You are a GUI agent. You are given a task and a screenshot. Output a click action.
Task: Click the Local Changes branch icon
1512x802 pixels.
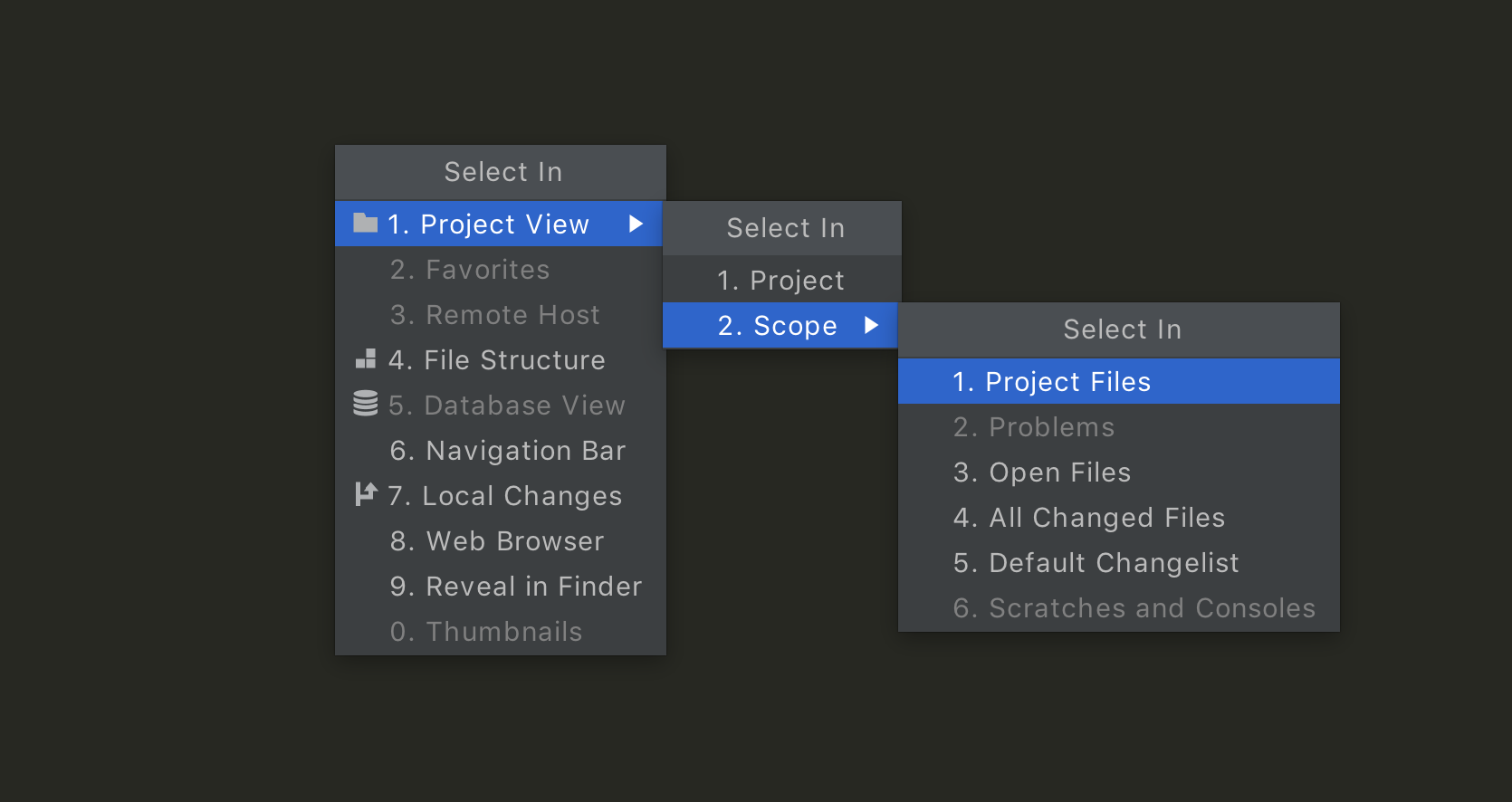pos(366,494)
